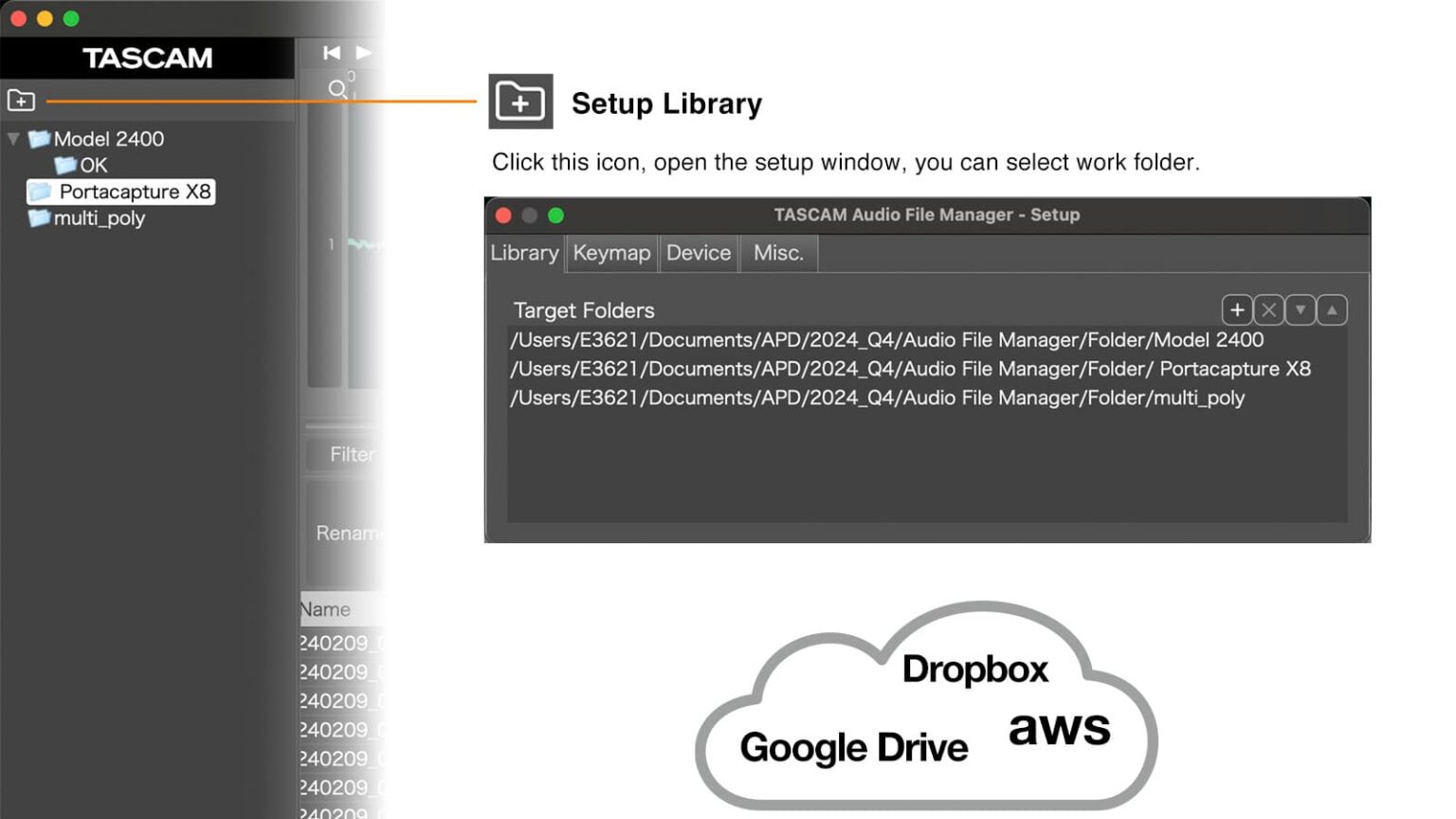Return to the Library tab

point(523,253)
